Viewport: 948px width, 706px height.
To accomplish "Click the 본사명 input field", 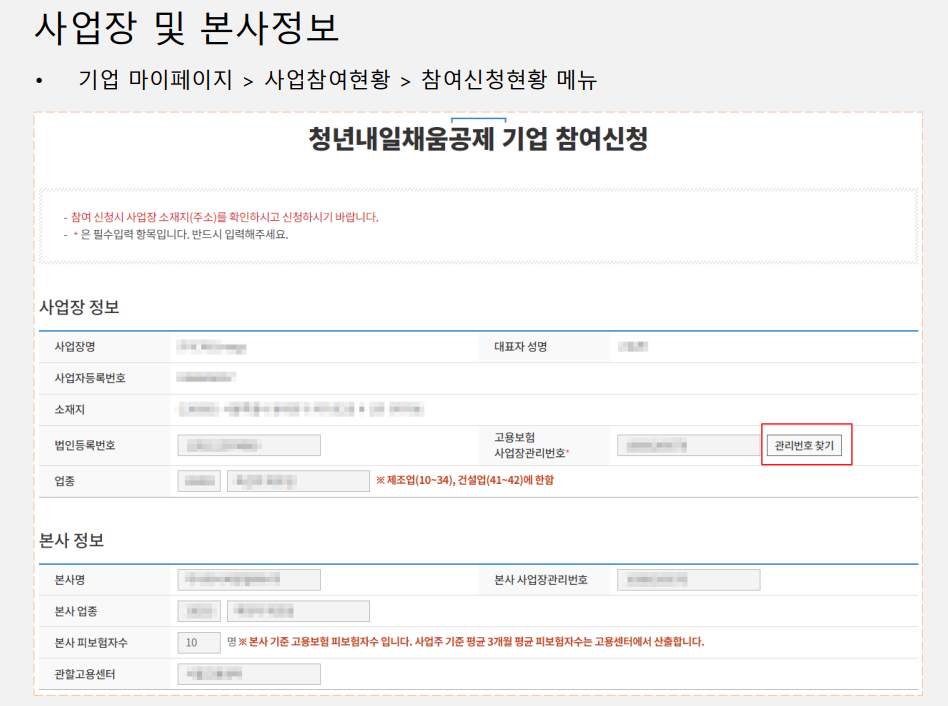I will tap(248, 579).
